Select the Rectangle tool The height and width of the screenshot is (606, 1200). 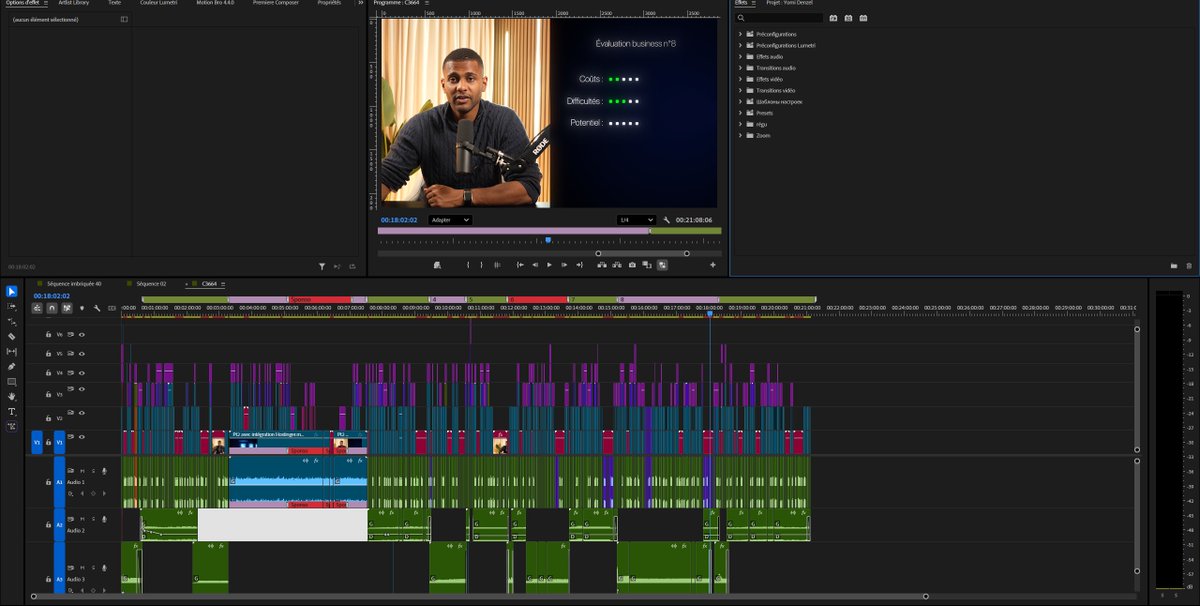coord(12,381)
